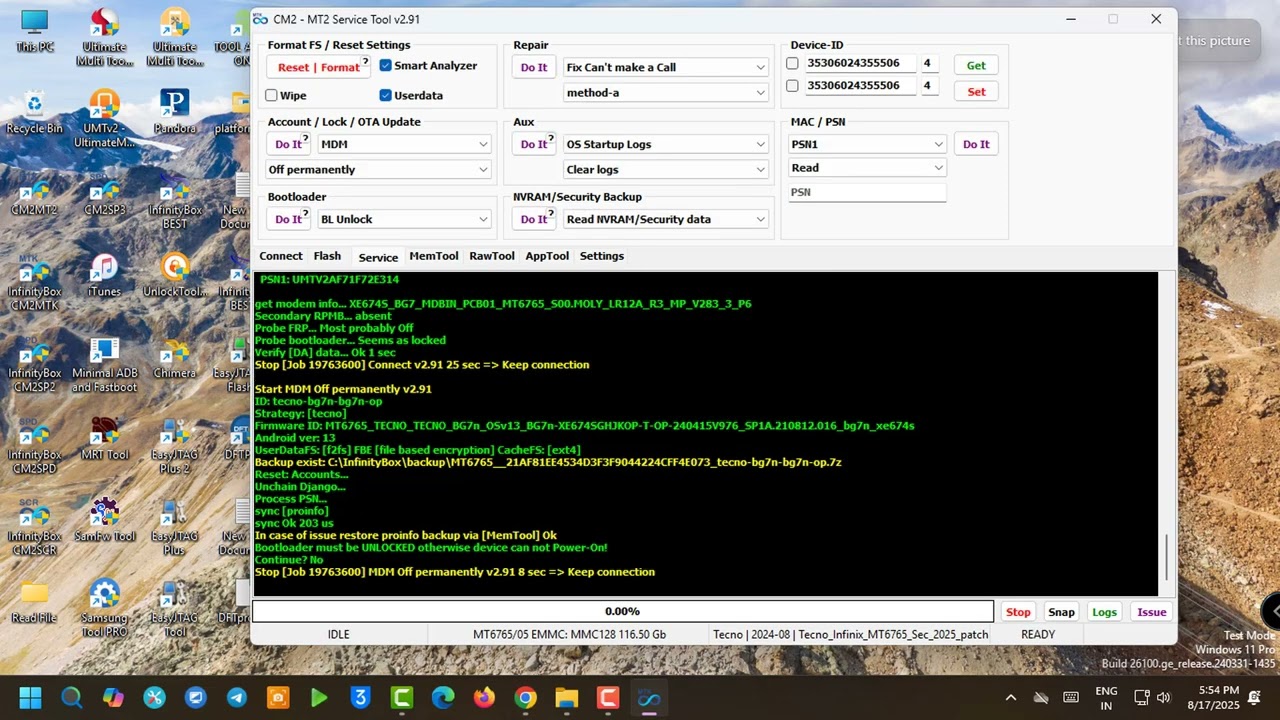Click Do It in the Repair section
This screenshot has width=1280, height=720.
point(534,67)
